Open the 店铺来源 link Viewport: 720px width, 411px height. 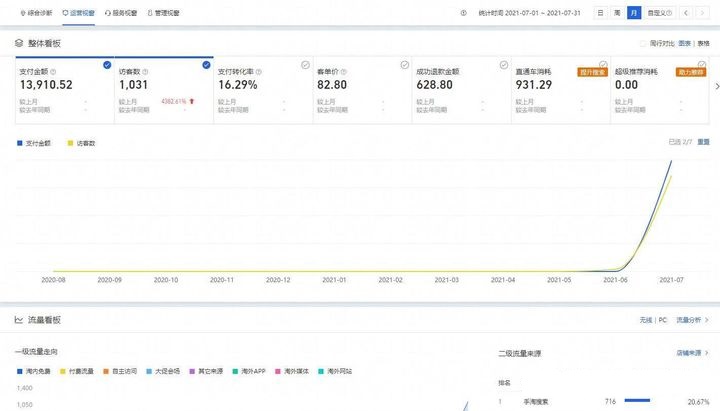(x=692, y=353)
